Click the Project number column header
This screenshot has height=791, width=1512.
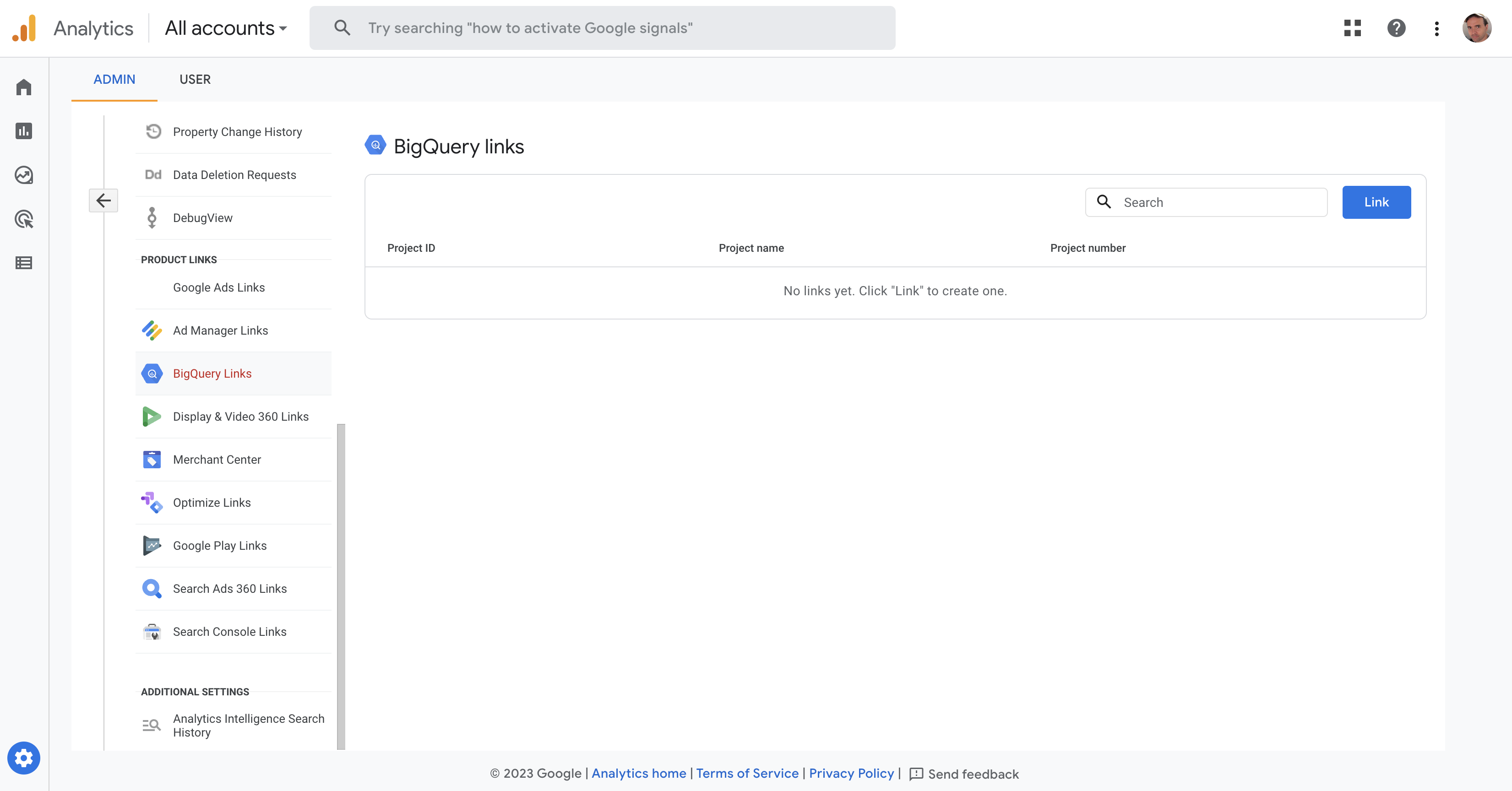pos(1088,248)
